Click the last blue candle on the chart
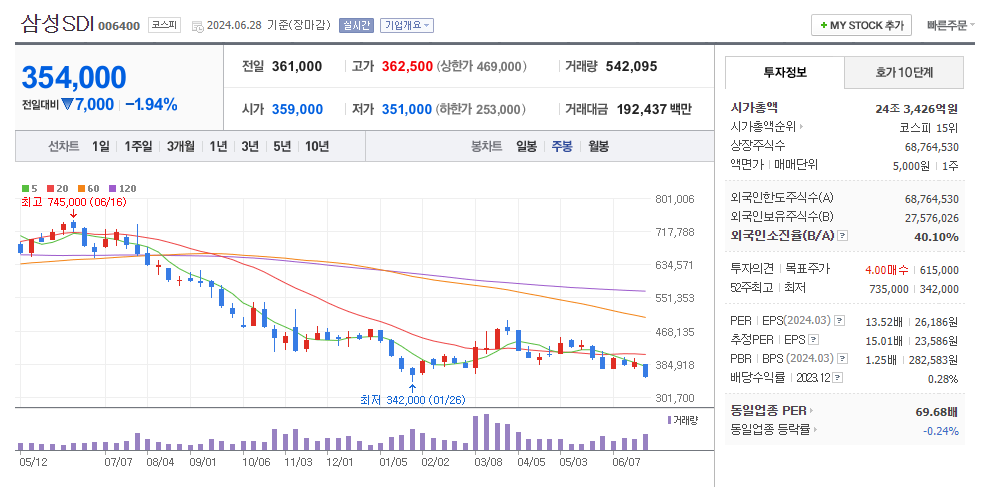This screenshot has width=982, height=487. [x=645, y=371]
